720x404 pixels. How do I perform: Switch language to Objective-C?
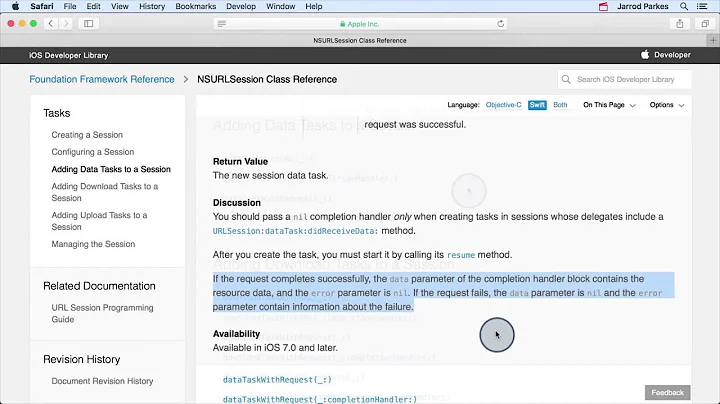point(503,105)
